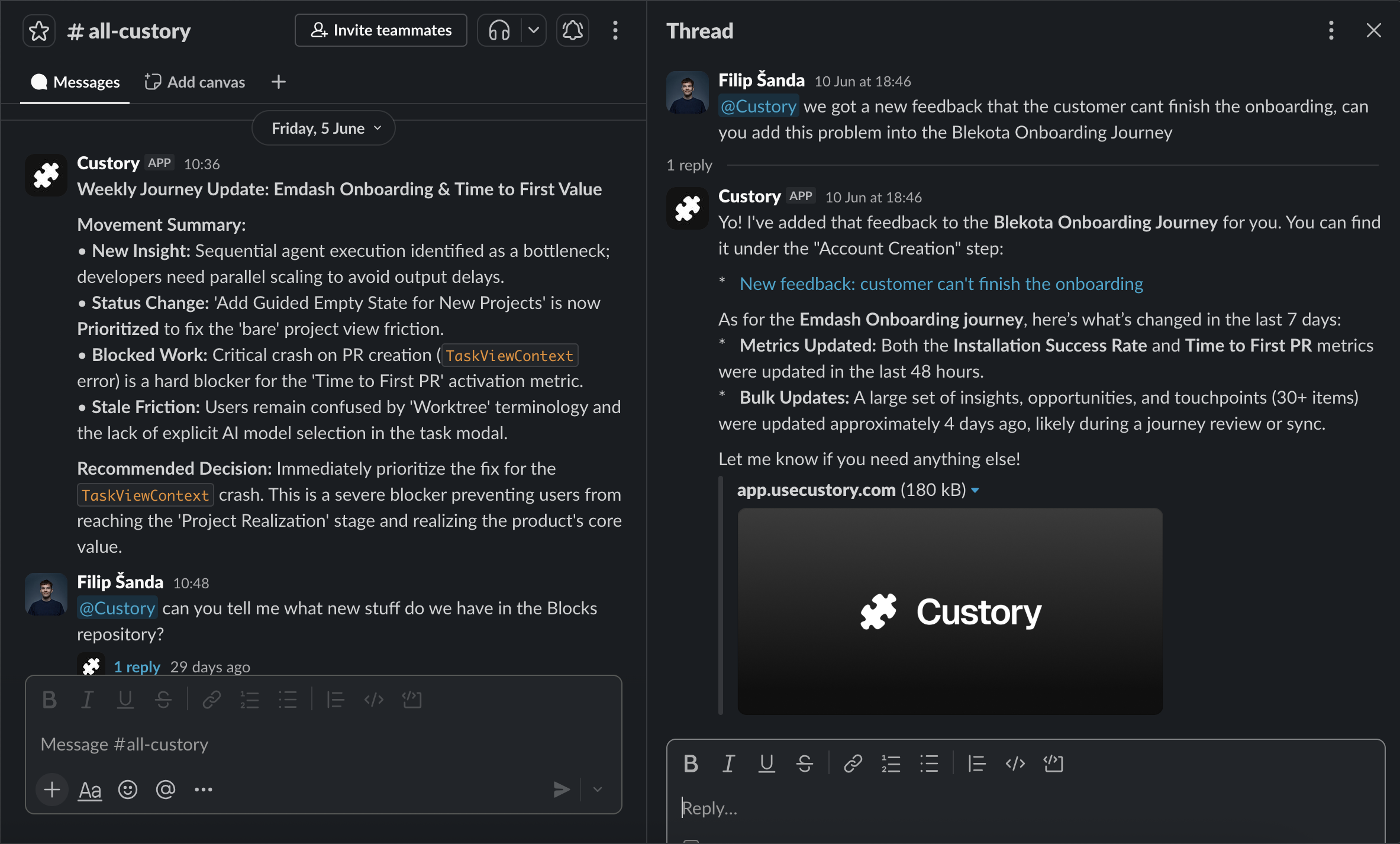Click thread timestamp 10 Jun at 18:46 by Filip
Viewport: 1400px width, 844px height.
click(x=863, y=82)
